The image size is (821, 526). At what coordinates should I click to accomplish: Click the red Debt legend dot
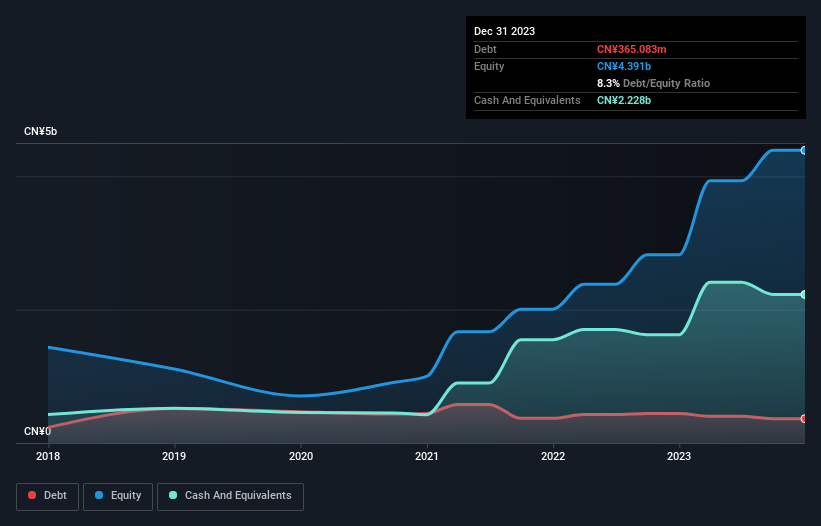32,495
